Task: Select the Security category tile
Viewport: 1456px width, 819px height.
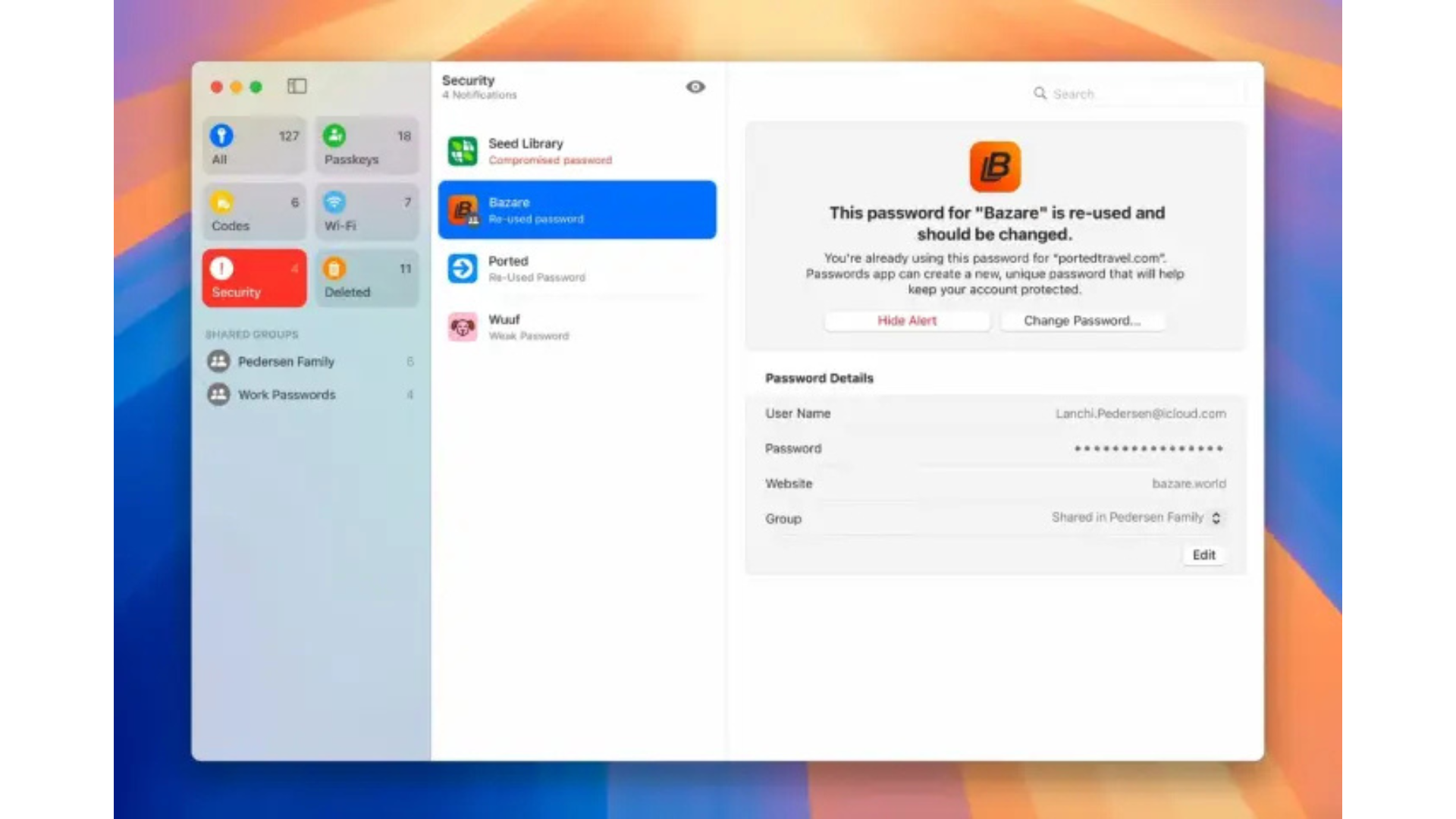Action: (254, 278)
